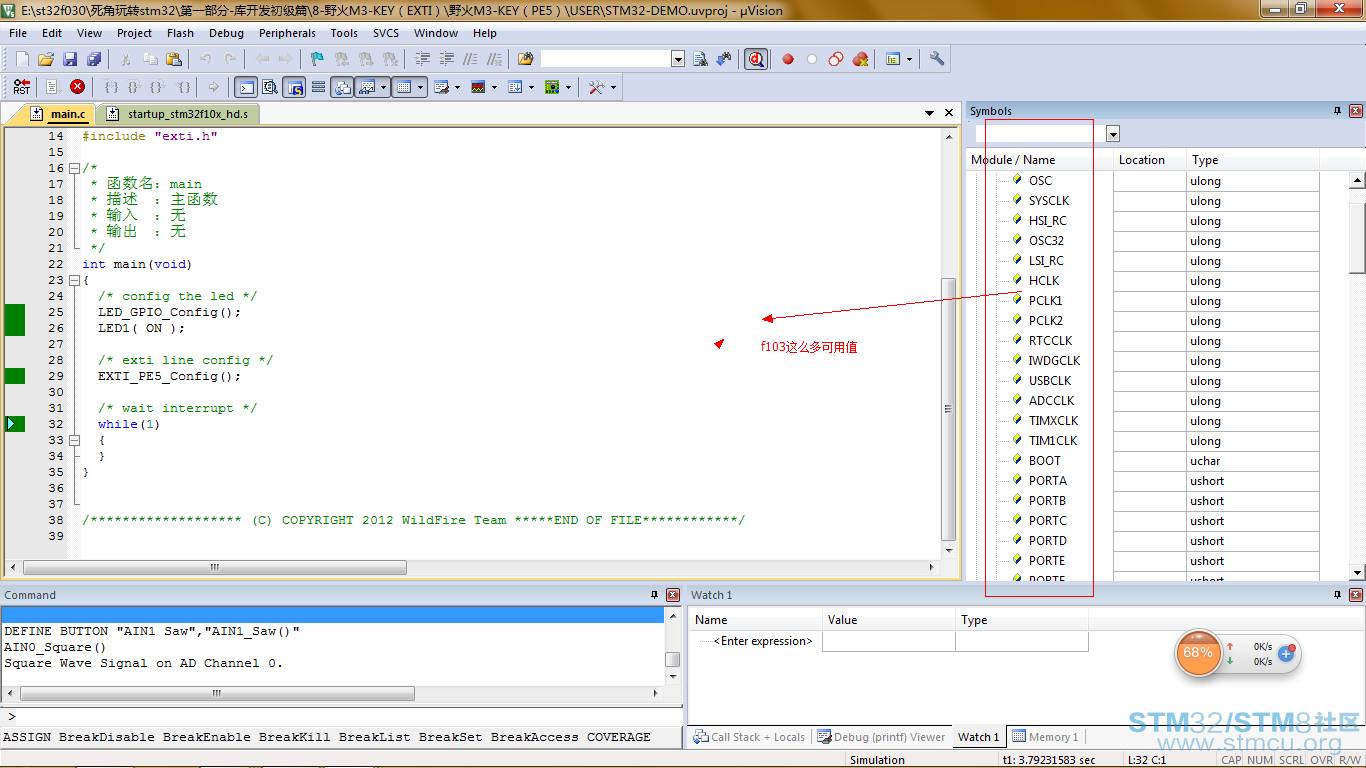Click the Open file folder icon
The height and width of the screenshot is (768, 1366).
click(x=46, y=59)
